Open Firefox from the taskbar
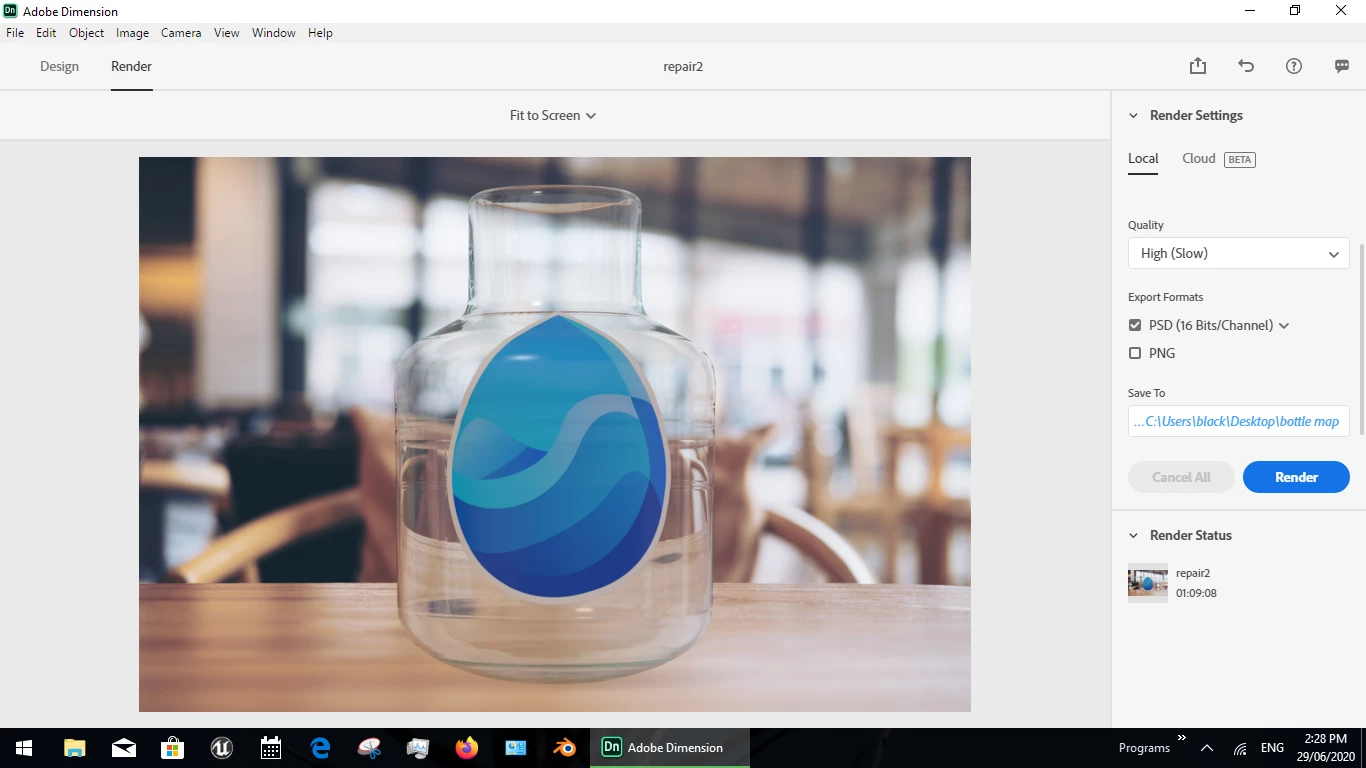Image resolution: width=1366 pixels, height=768 pixels. pos(467,747)
